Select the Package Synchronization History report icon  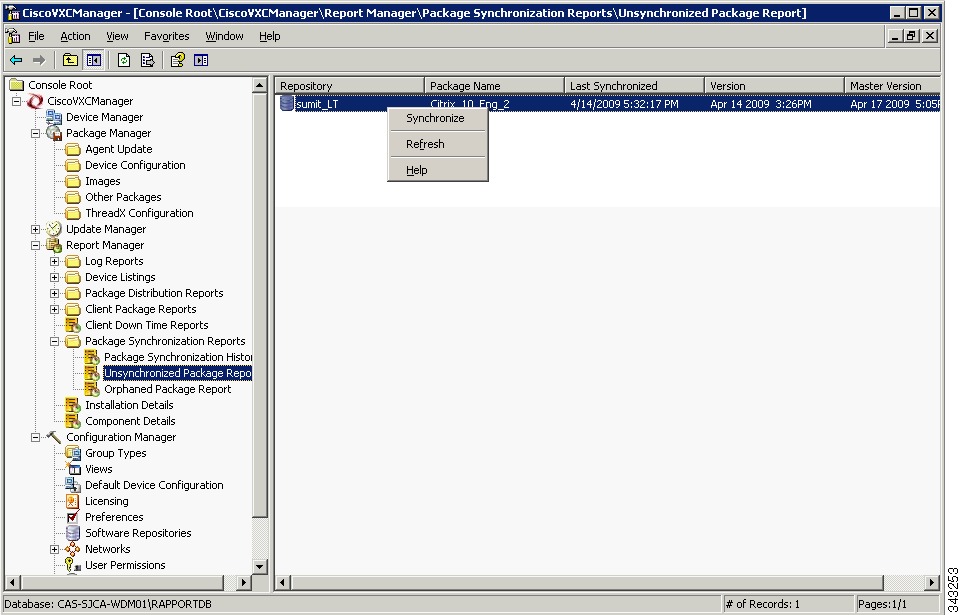pyautogui.click(x=92, y=357)
